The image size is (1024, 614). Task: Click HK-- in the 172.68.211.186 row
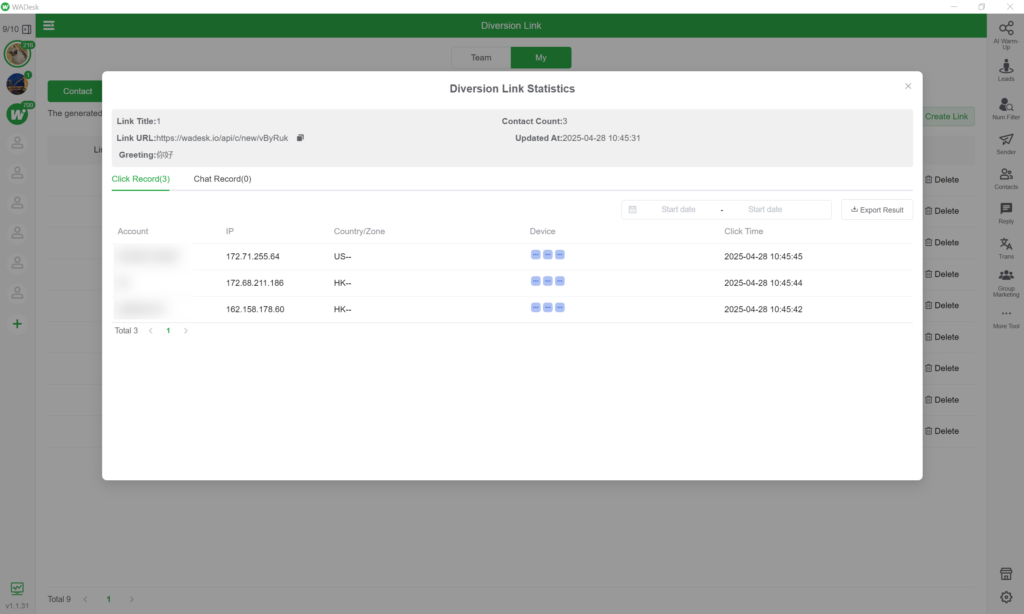pyautogui.click(x=342, y=283)
